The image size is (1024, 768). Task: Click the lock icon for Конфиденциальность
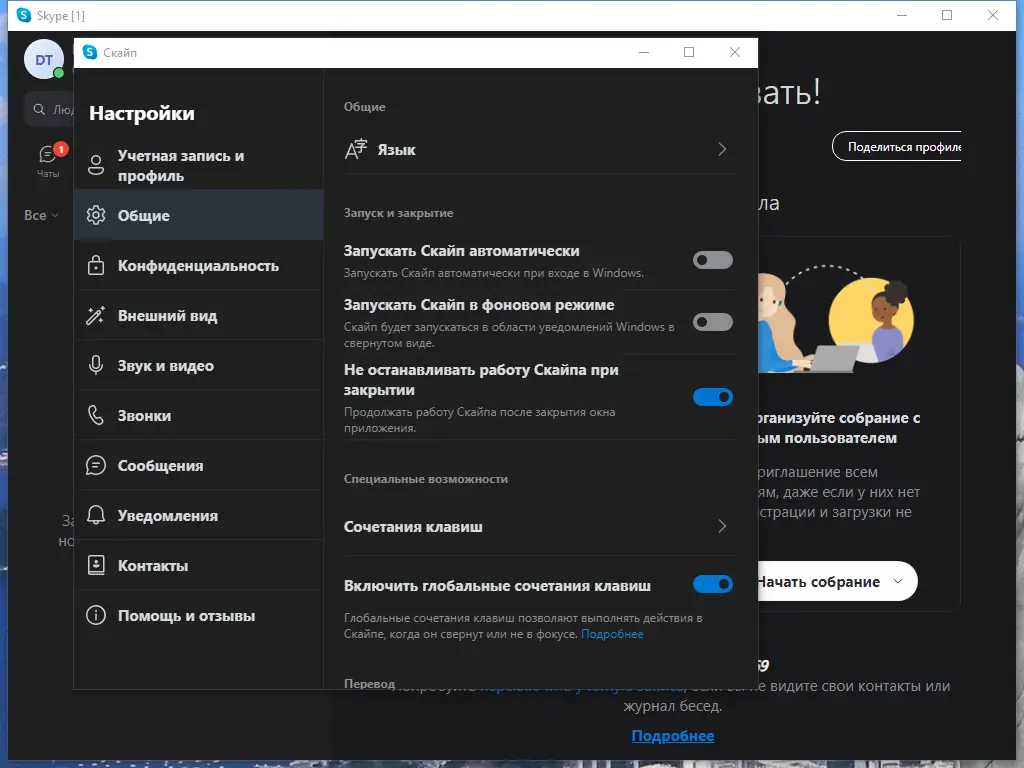pos(96,265)
